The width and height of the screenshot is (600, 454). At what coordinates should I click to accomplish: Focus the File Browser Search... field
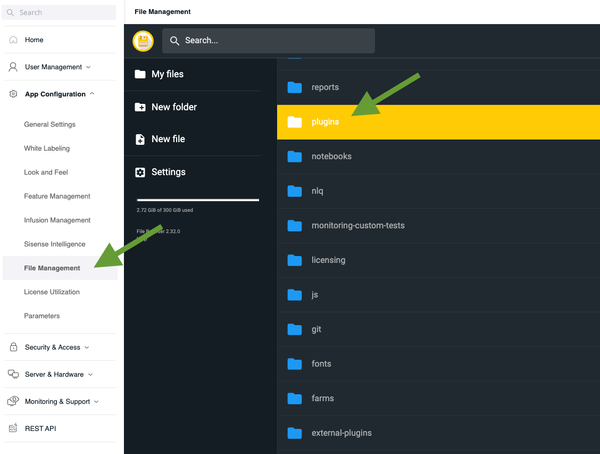pos(268,41)
